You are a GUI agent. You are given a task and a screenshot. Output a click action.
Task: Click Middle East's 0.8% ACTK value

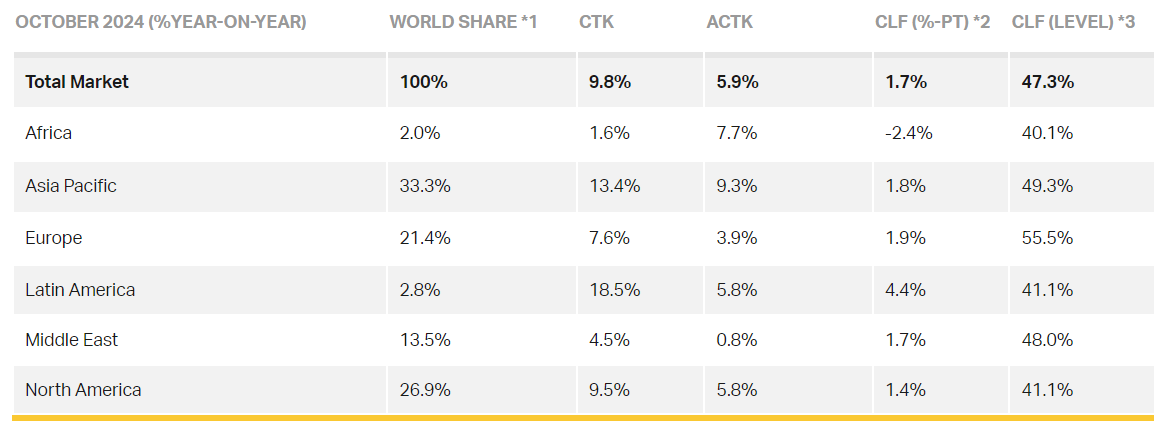pyautogui.click(x=738, y=340)
